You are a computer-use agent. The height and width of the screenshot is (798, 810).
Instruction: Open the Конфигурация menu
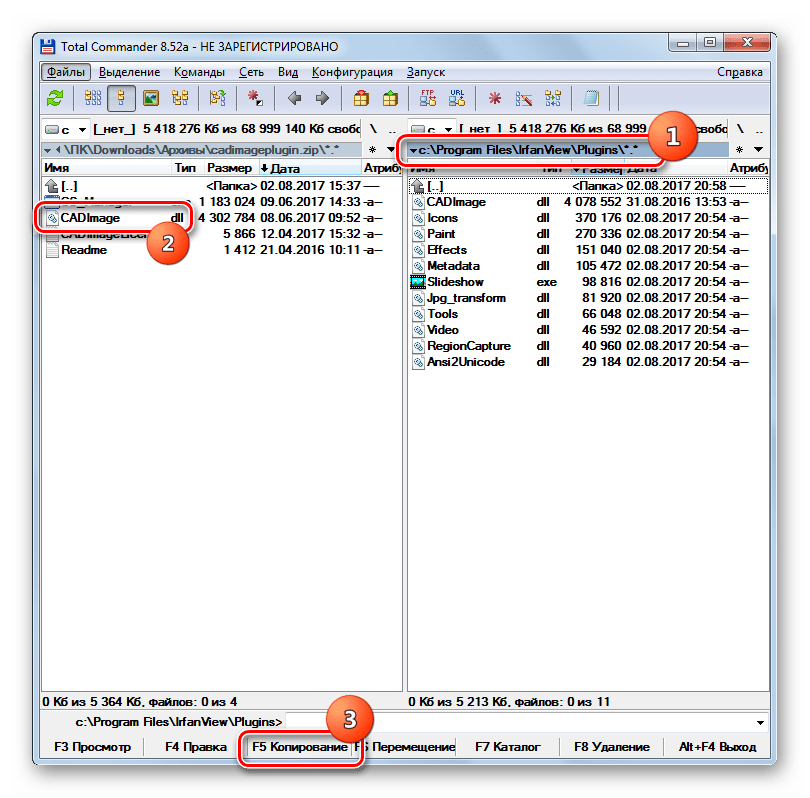coord(352,72)
